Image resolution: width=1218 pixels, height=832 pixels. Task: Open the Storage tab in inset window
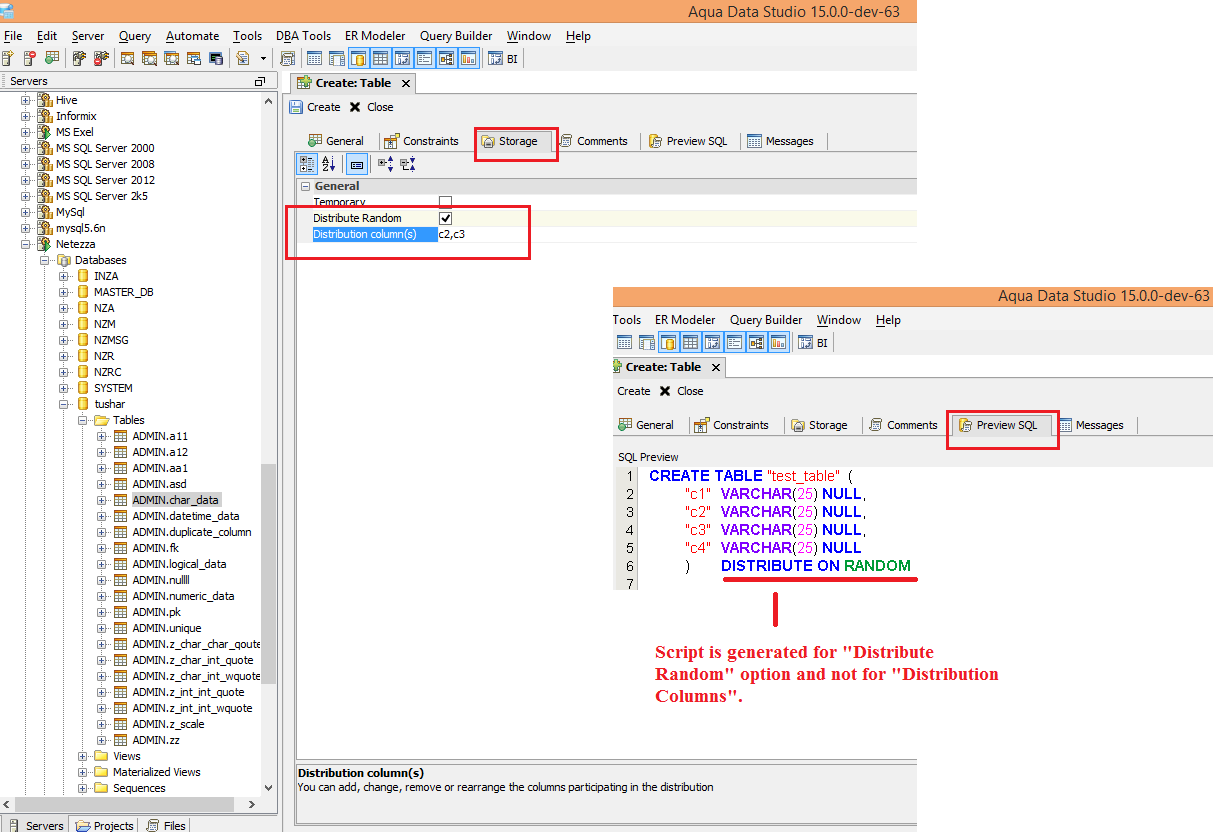[x=819, y=425]
